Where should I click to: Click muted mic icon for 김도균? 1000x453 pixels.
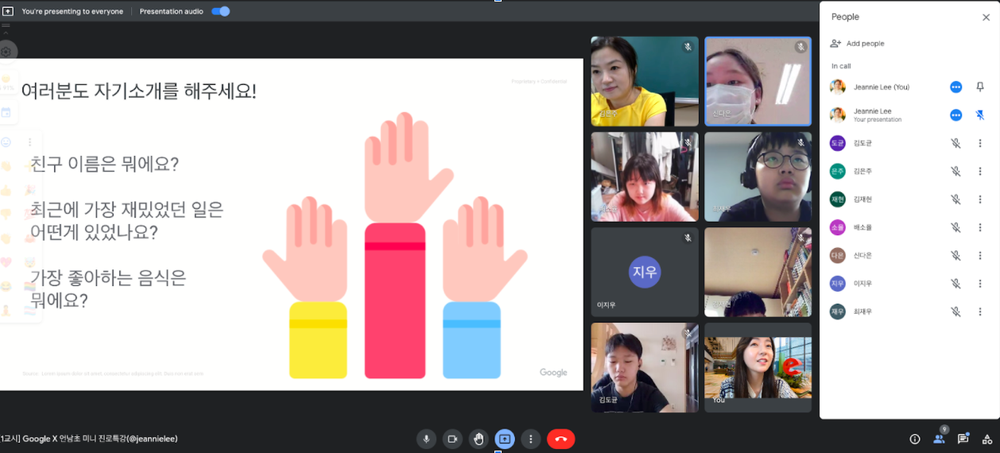(x=955, y=143)
